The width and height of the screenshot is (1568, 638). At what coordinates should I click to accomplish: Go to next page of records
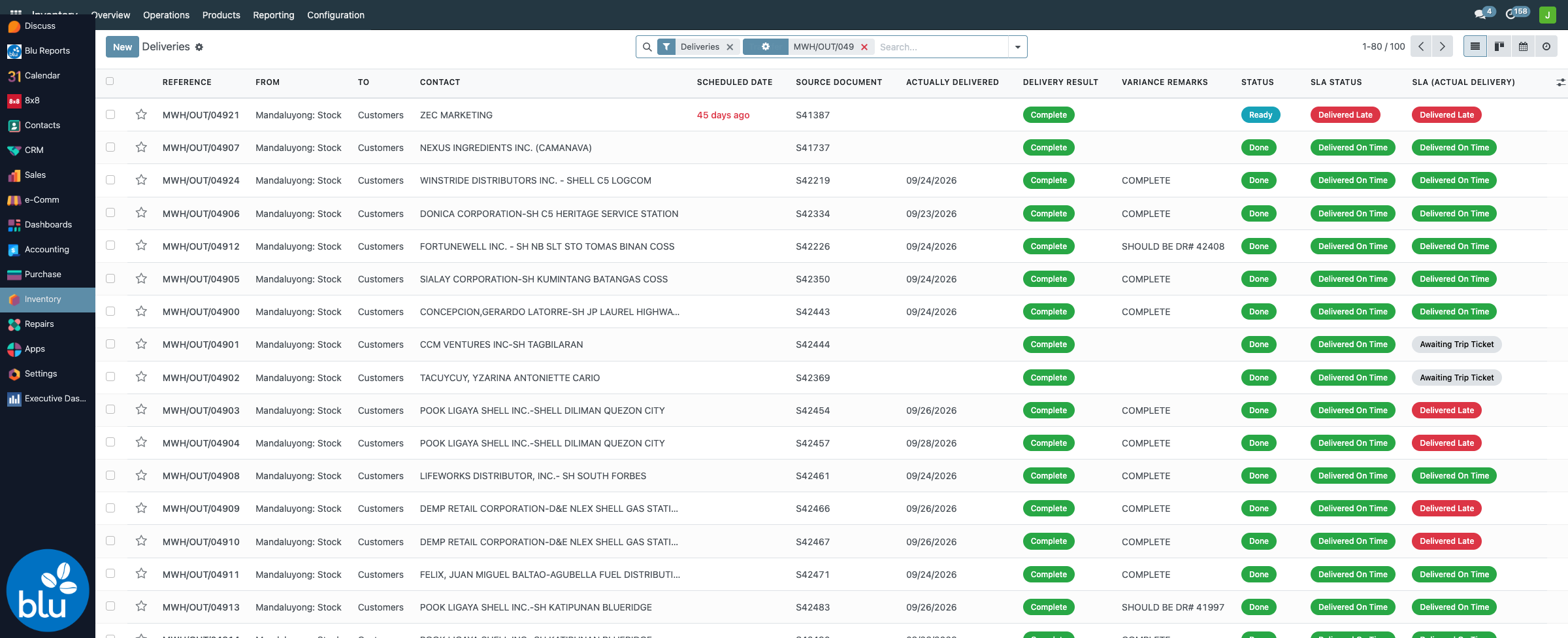(x=1443, y=46)
